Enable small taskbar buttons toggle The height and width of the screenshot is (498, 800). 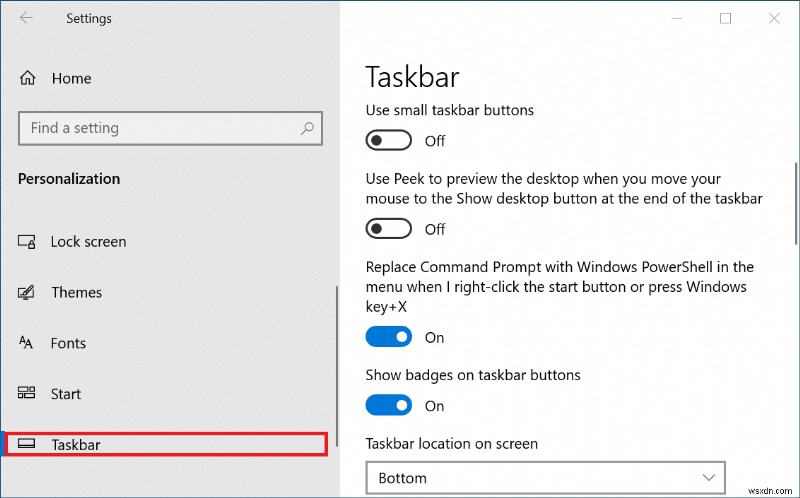tap(389, 141)
